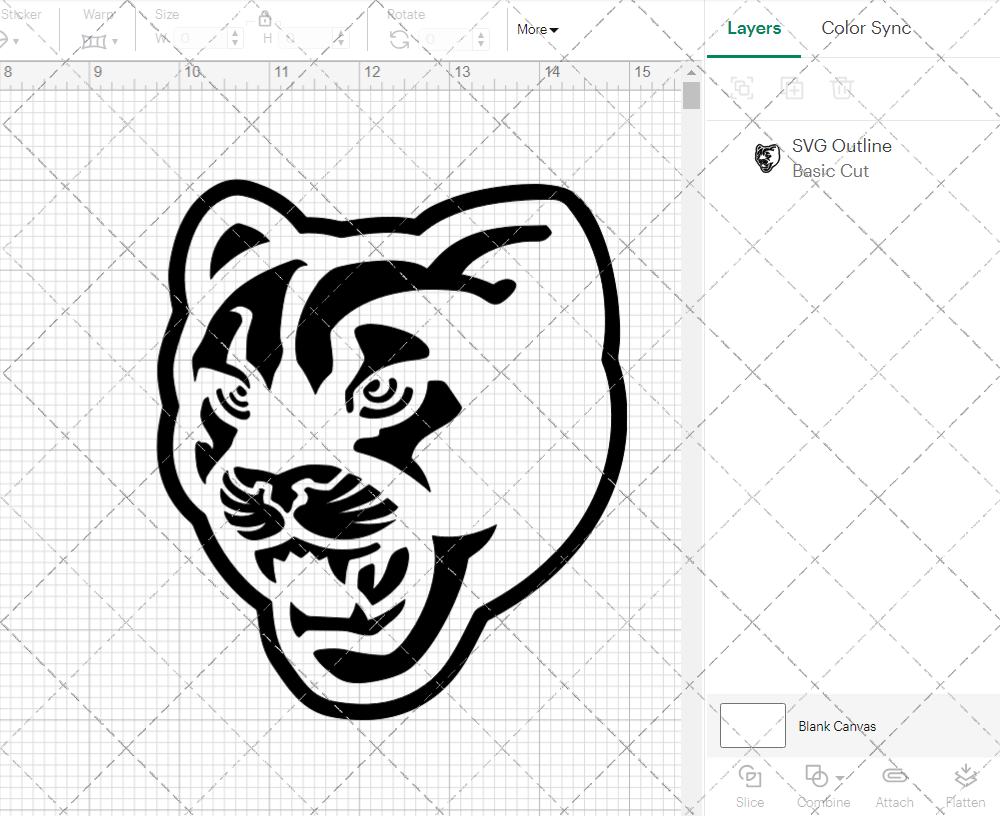Open the More dropdown
The width and height of the screenshot is (1000, 816).
point(536,30)
